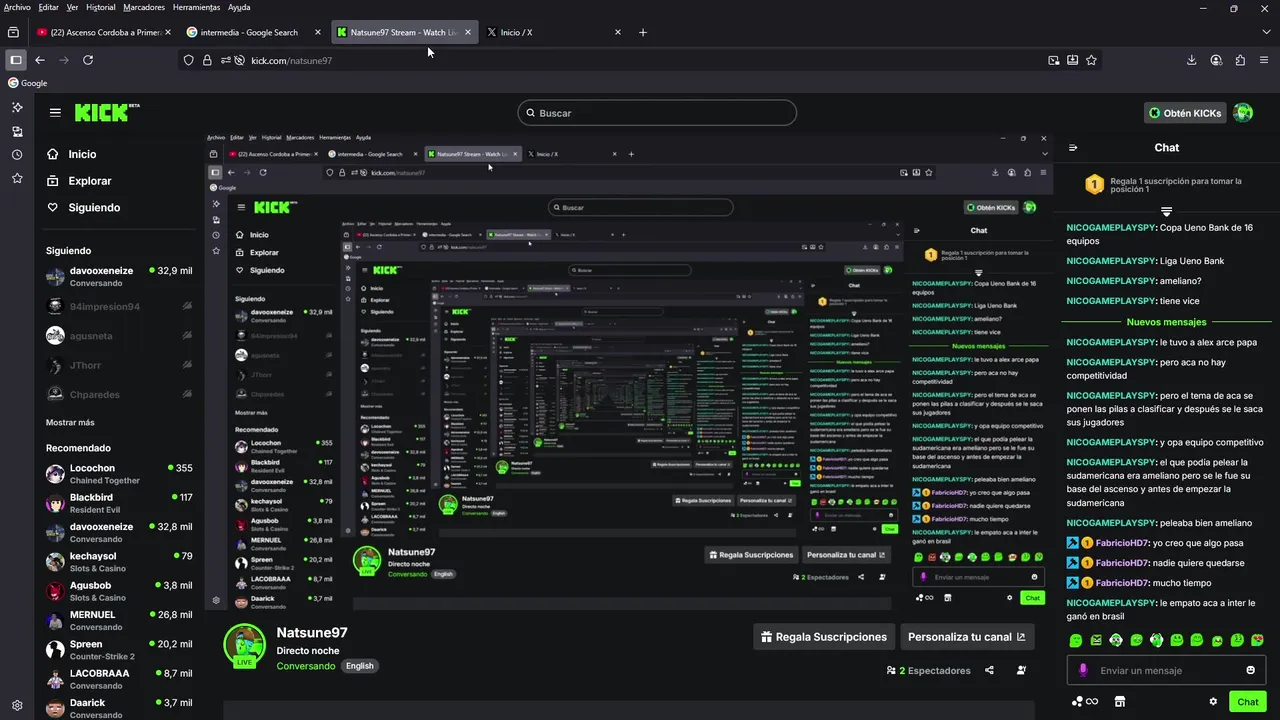This screenshot has width=1280, height=720.
Task: Reload the page
Action: click(88, 60)
